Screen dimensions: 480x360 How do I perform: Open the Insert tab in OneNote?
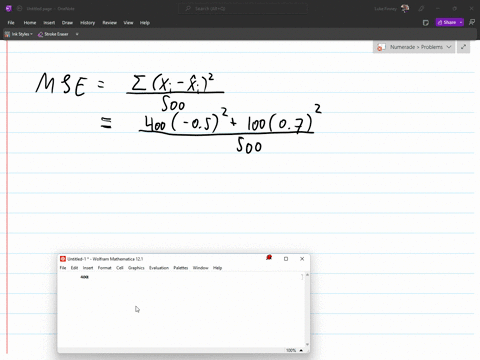49,23
